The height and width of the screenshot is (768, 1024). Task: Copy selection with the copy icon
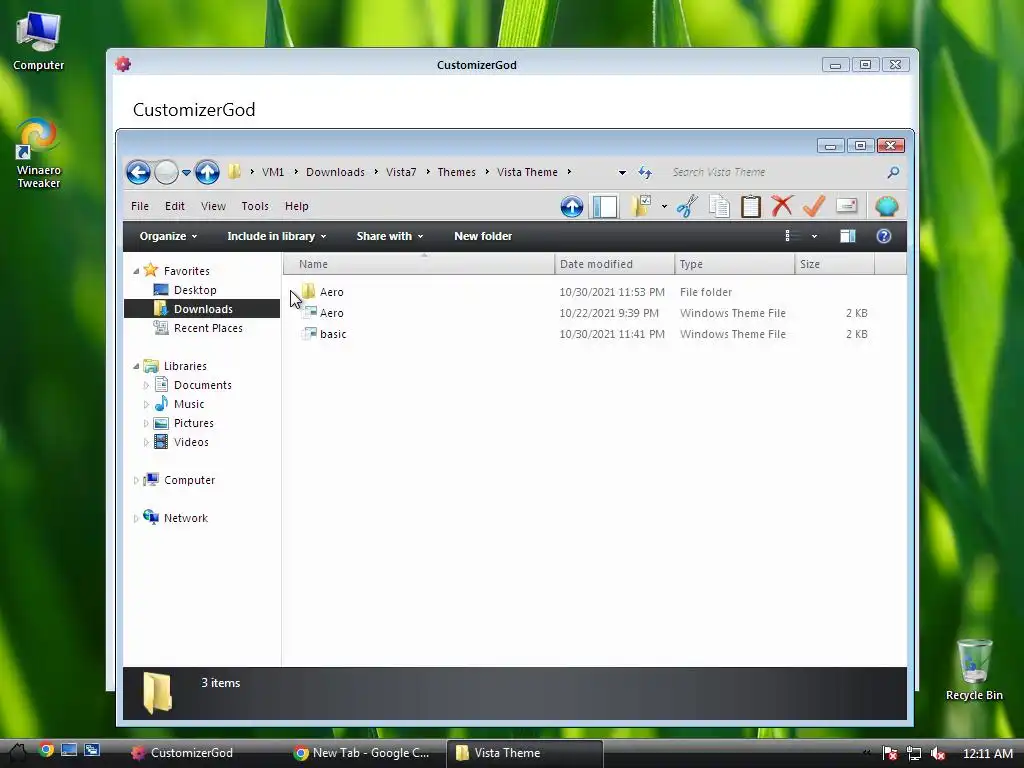point(719,206)
